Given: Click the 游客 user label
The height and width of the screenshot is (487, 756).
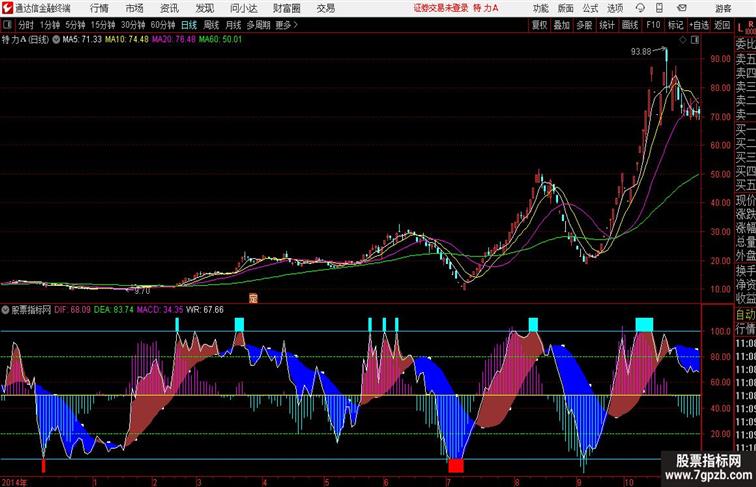Looking at the screenshot, I should 723,8.
